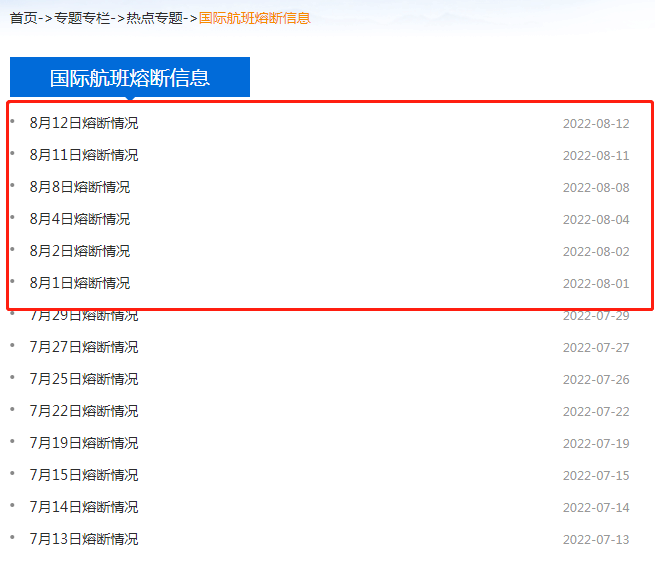Screen dimensions: 655x561
Task: Click the date 2022-08-02
Action: pos(596,252)
